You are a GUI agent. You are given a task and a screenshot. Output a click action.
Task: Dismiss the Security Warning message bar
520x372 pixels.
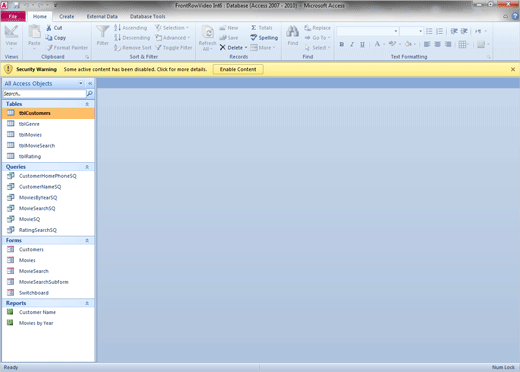(513, 69)
